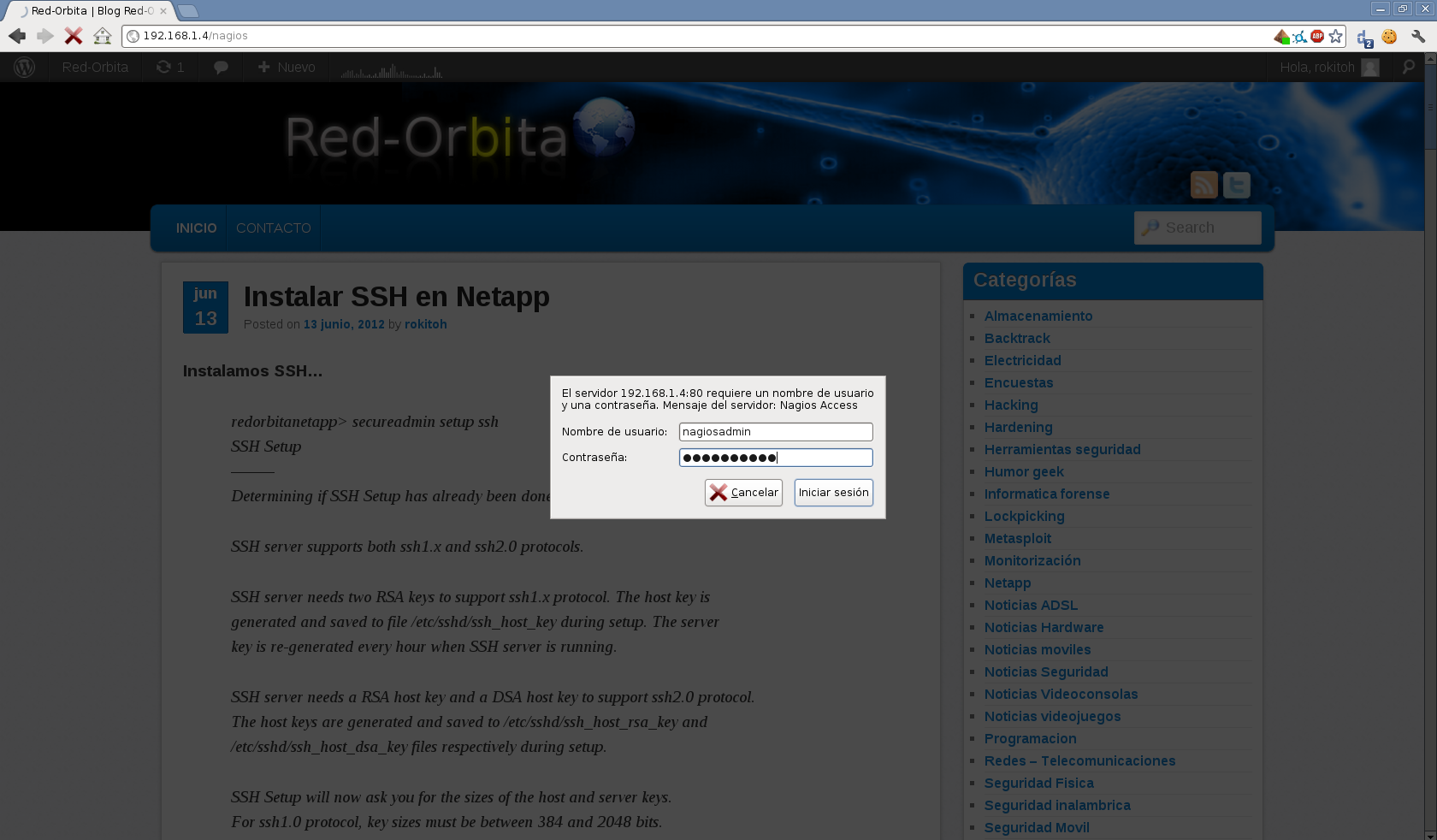The height and width of the screenshot is (840, 1437).
Task: Go to the browser home page
Action: (x=103, y=36)
